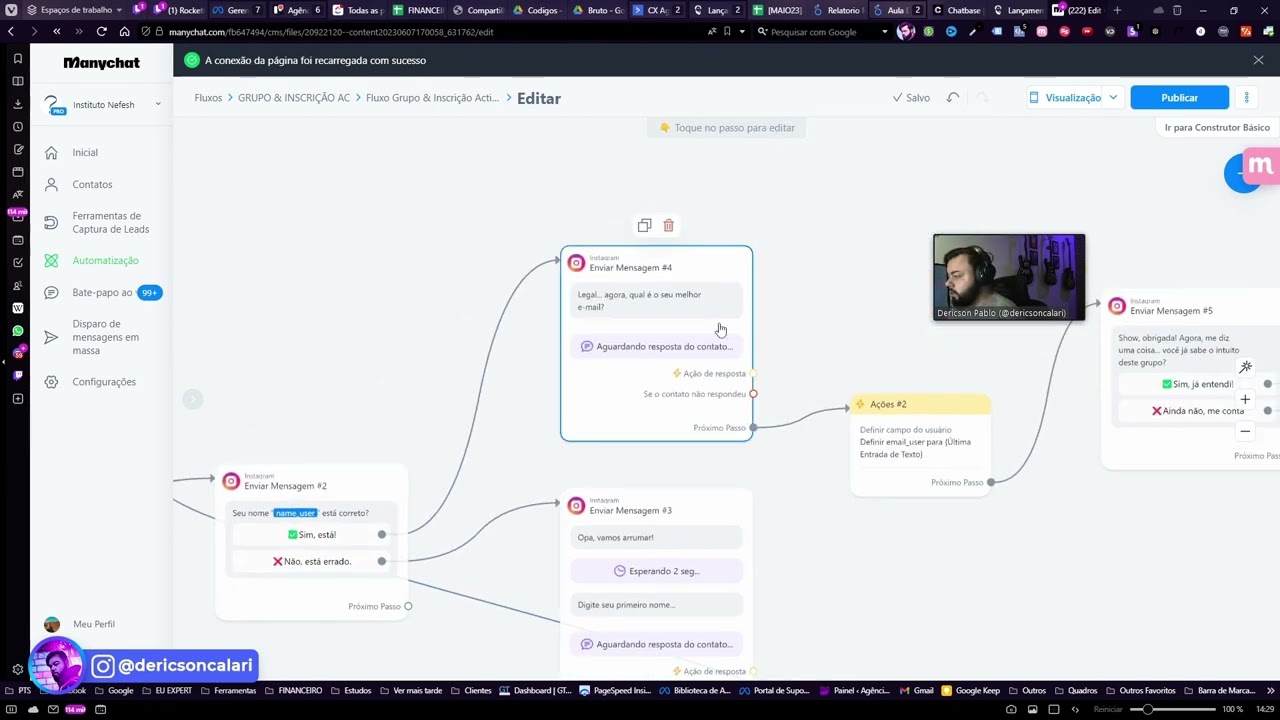1280x720 pixels.
Task: Click the Ações #2 lightning icon
Action: coord(860,404)
